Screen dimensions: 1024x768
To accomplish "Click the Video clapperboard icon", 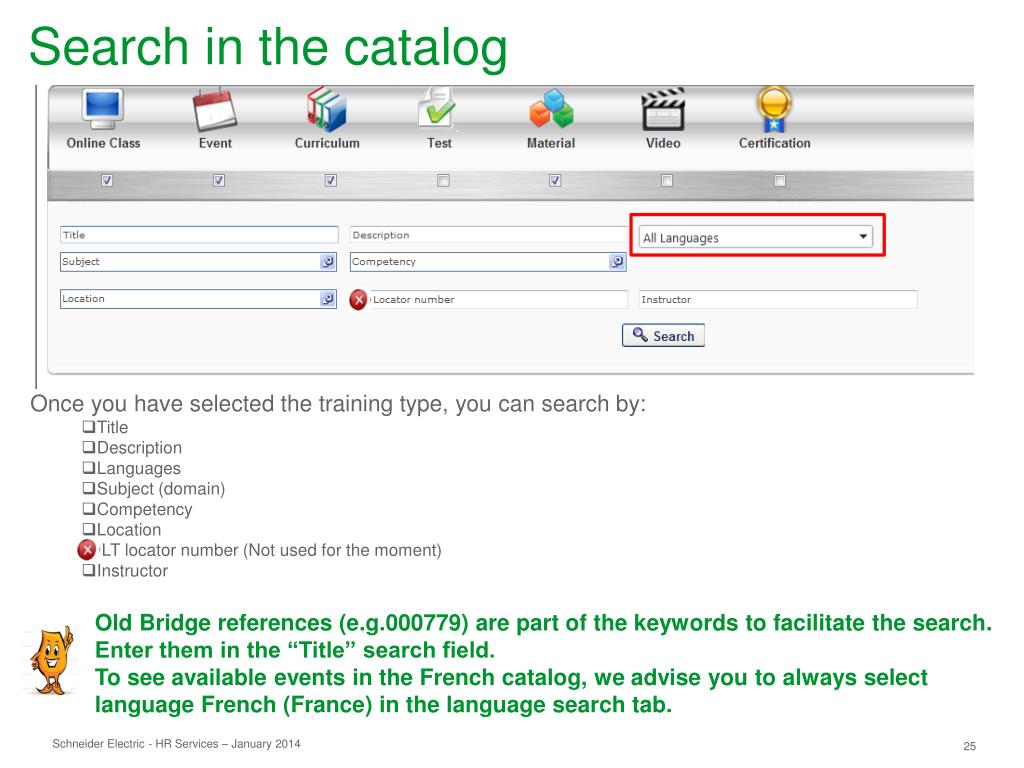I will pos(662,109).
